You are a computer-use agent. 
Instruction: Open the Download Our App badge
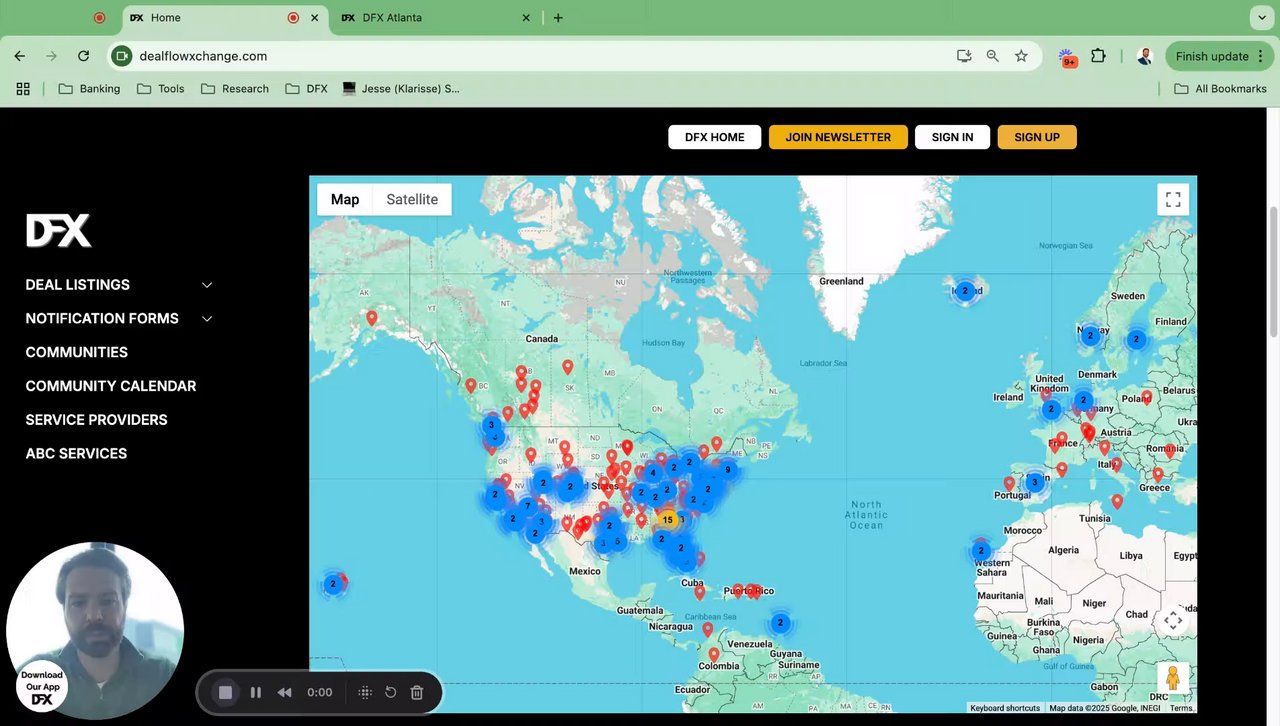42,687
